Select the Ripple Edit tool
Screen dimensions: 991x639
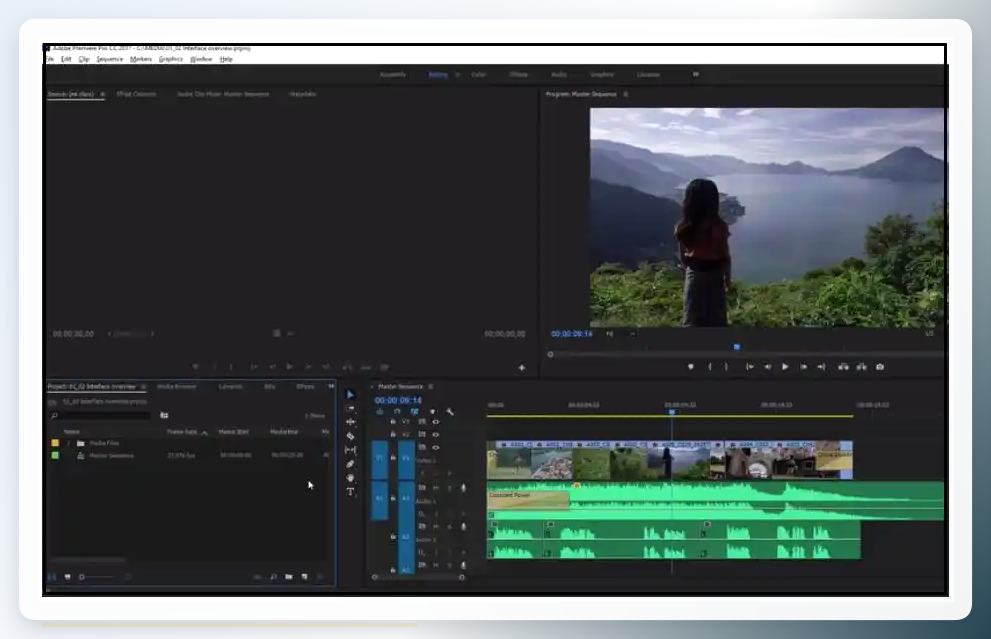[x=350, y=422]
